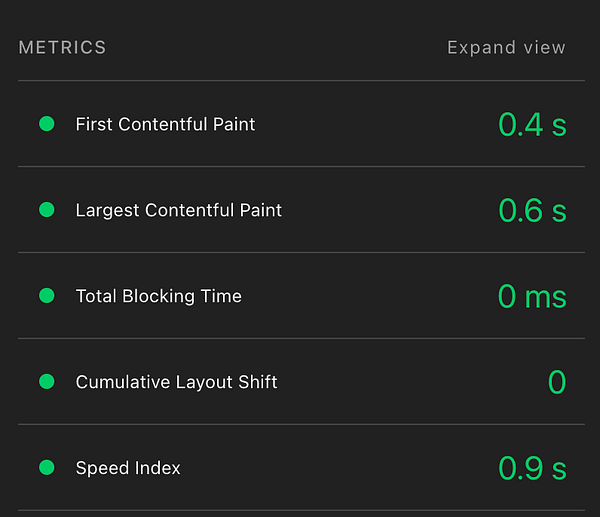The height and width of the screenshot is (517, 600).
Task: Click the Cumulative Layout Shift green status dot
Action: pyautogui.click(x=46, y=382)
